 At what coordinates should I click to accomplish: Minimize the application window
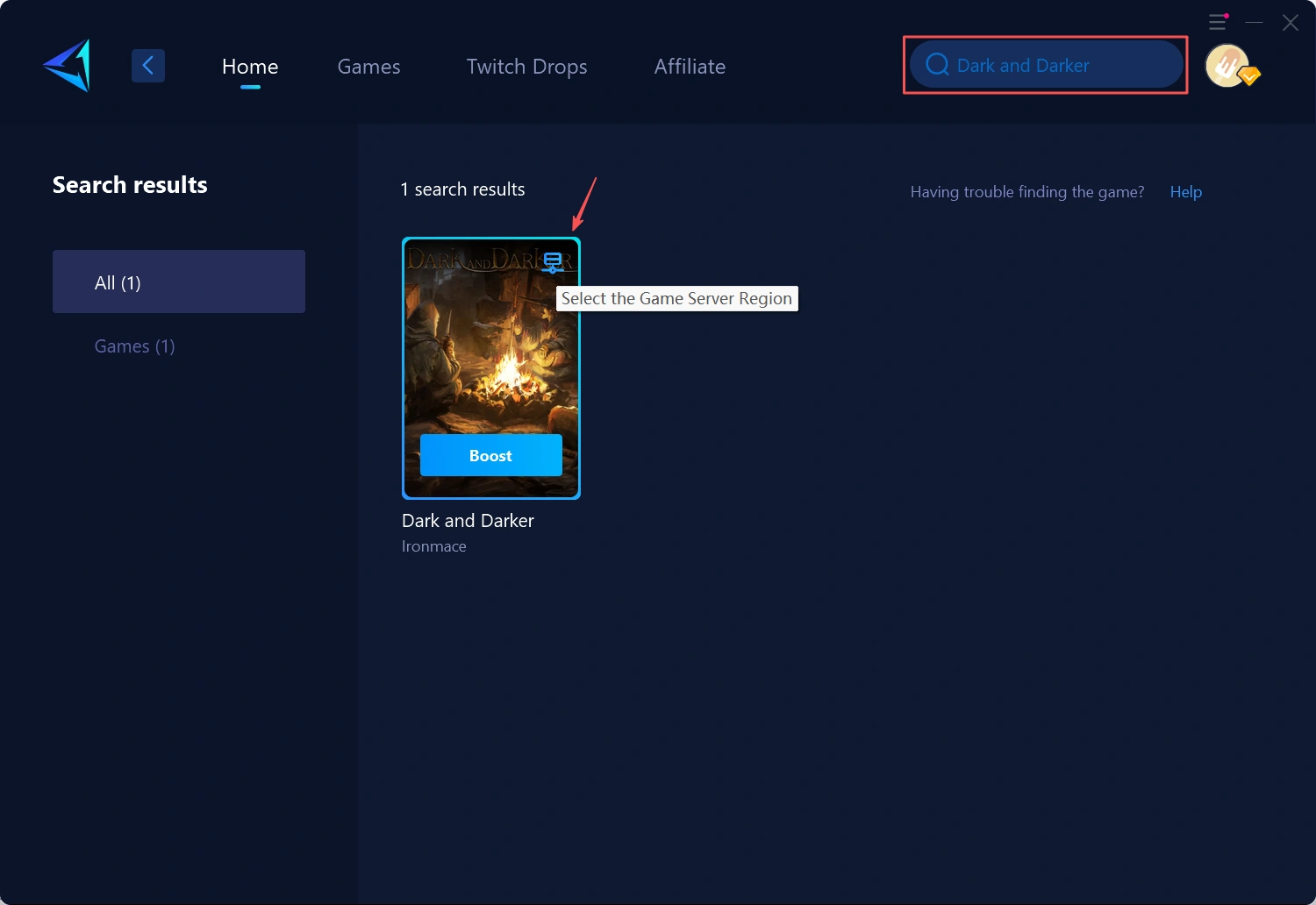(1255, 22)
